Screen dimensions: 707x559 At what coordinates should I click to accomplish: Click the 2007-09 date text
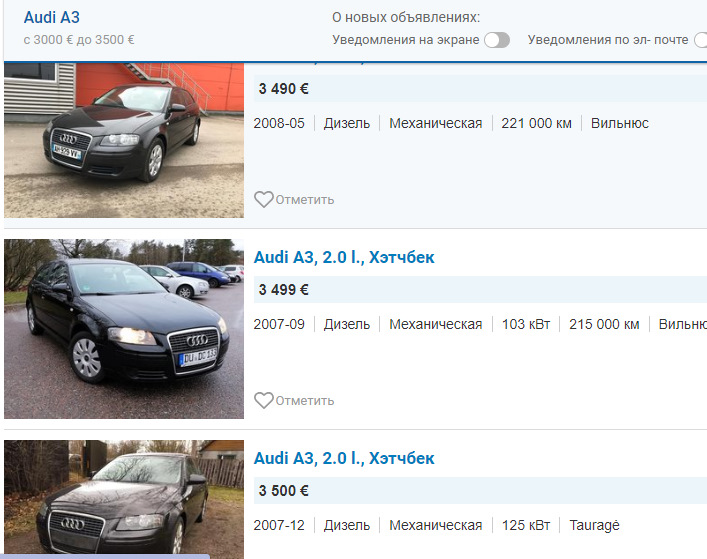click(x=279, y=325)
